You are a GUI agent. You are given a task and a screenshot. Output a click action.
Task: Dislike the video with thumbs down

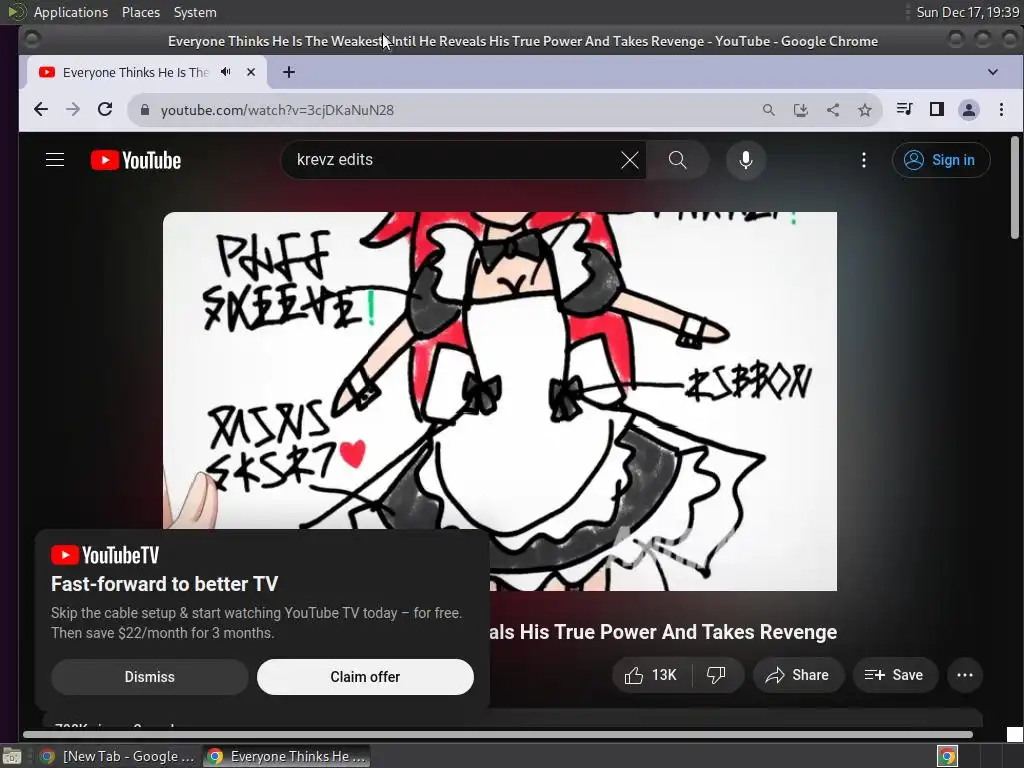coord(717,675)
